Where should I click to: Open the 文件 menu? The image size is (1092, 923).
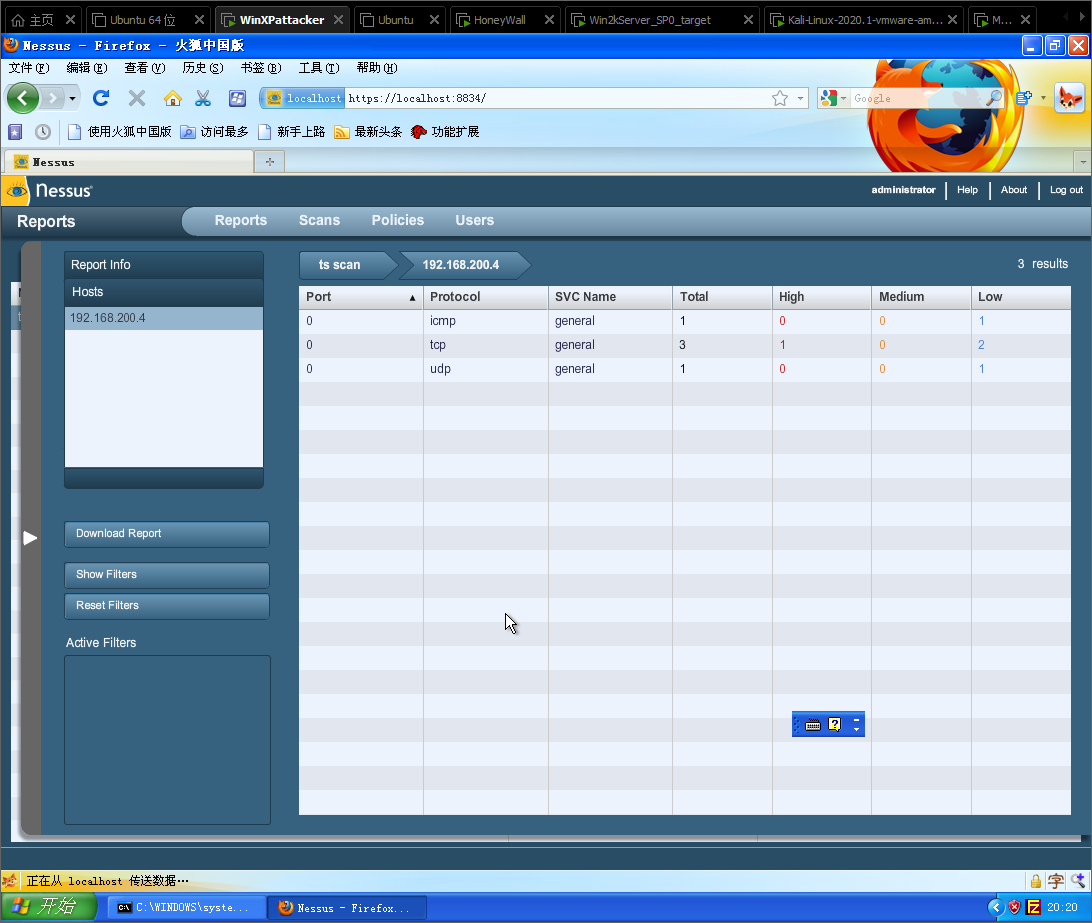pos(29,68)
